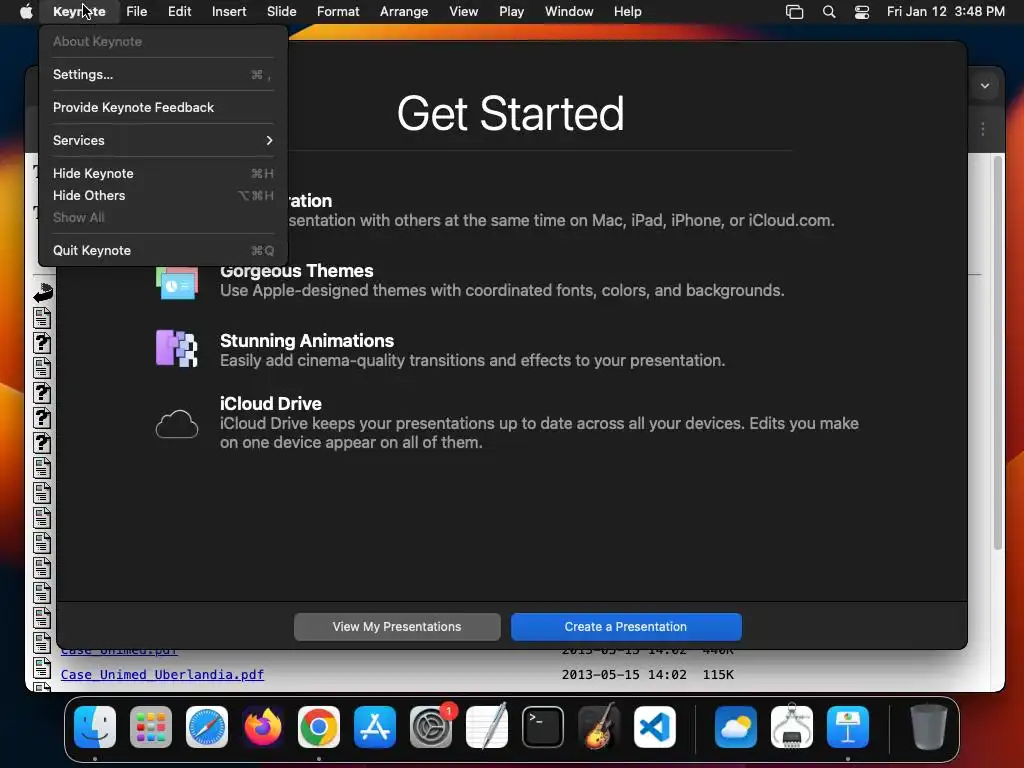
Task: Choose Hide Others menu item
Action: coord(163,195)
